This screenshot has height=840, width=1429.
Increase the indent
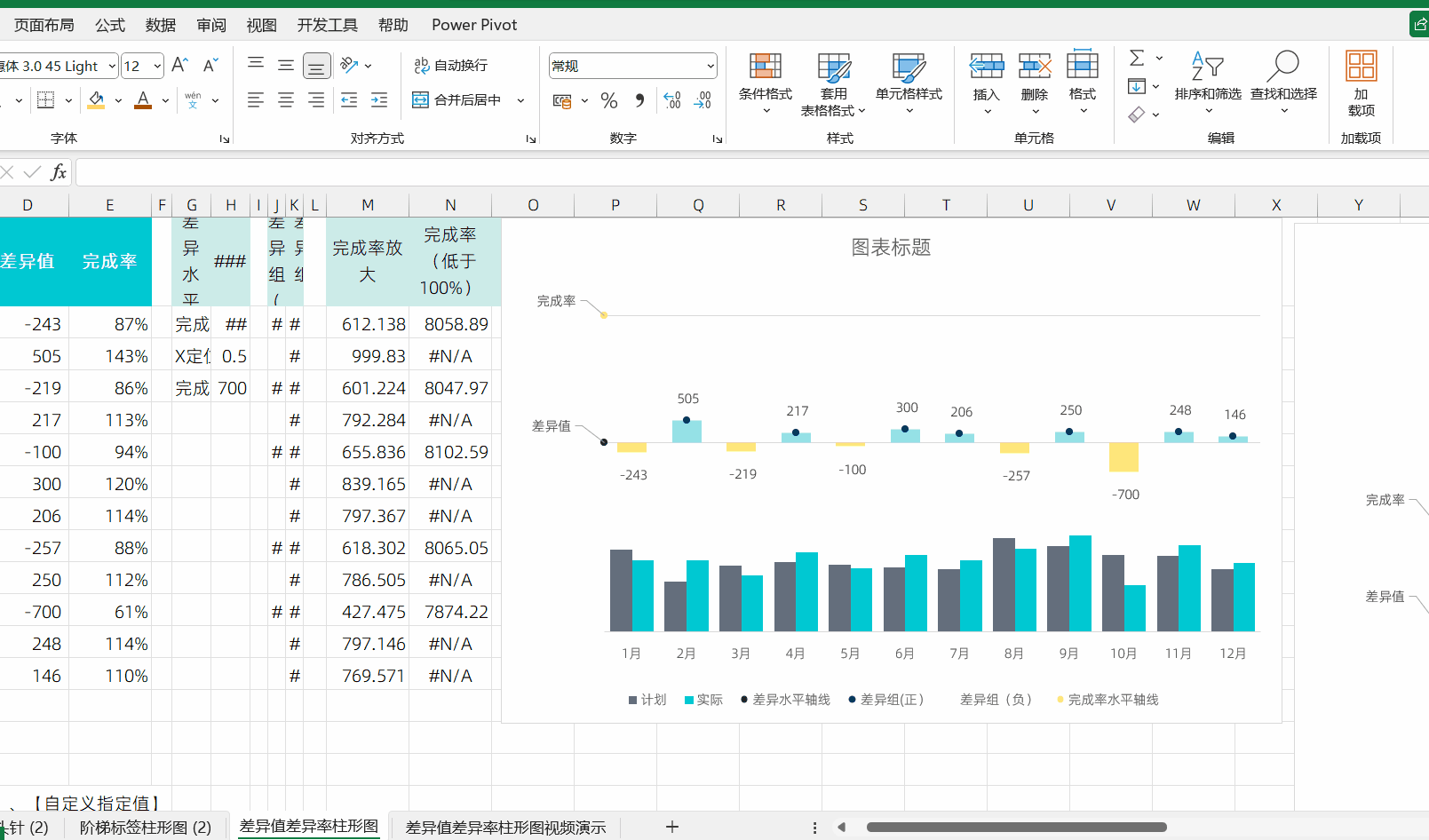pos(379,100)
